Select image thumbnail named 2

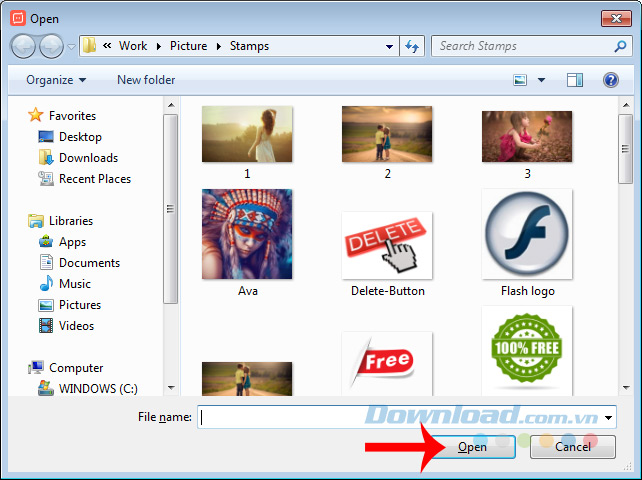[387, 134]
